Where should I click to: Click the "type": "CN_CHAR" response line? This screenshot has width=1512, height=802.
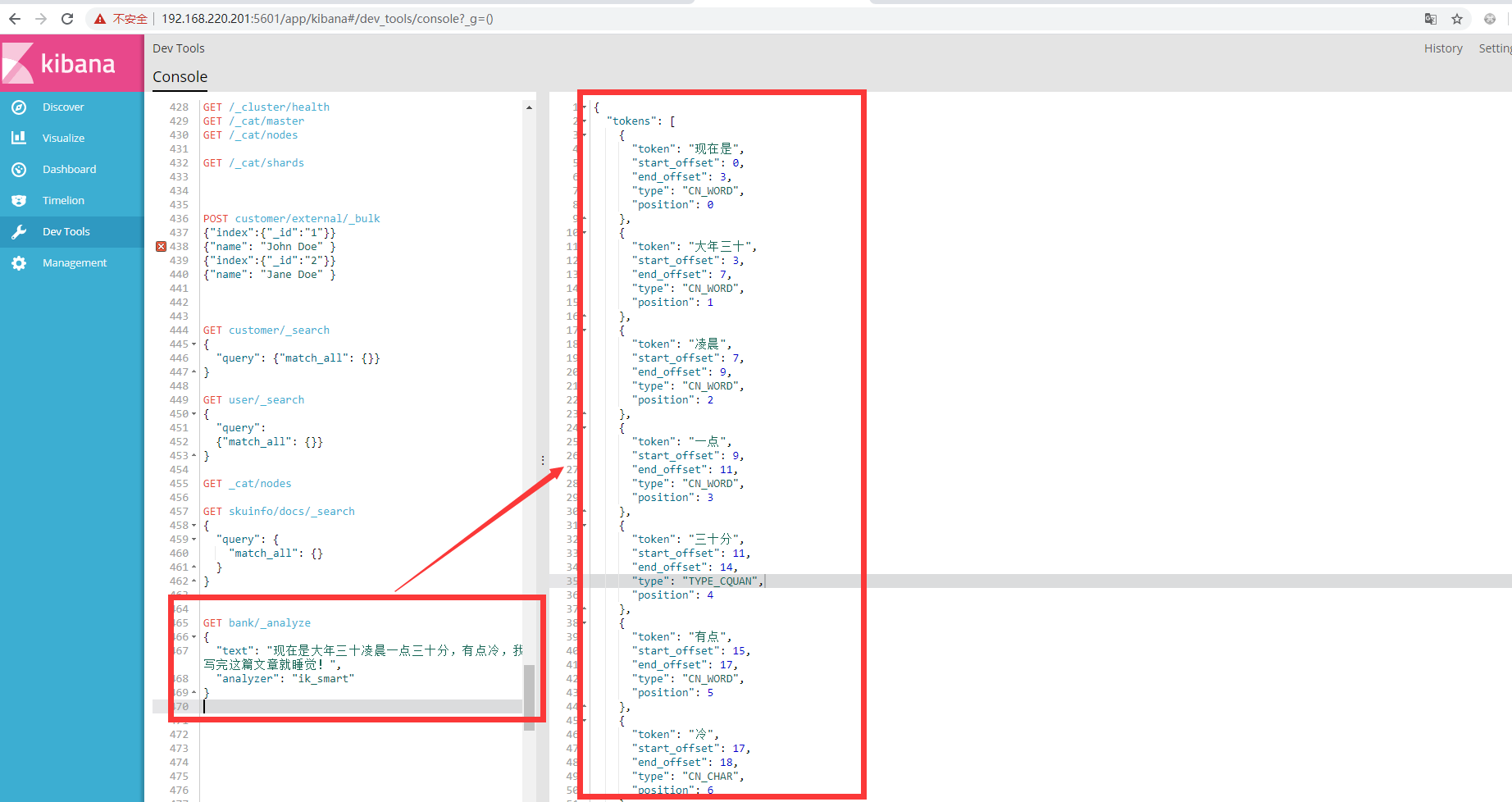[688, 777]
